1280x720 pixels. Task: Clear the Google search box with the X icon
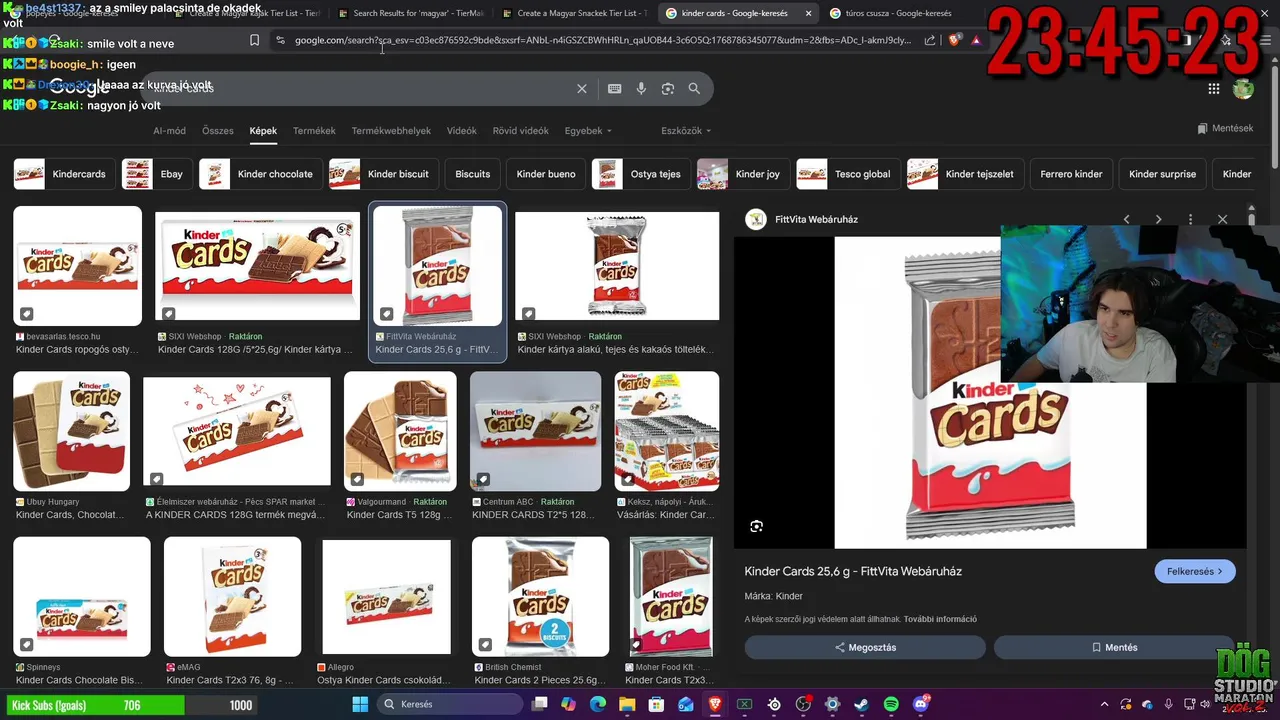[x=582, y=88]
